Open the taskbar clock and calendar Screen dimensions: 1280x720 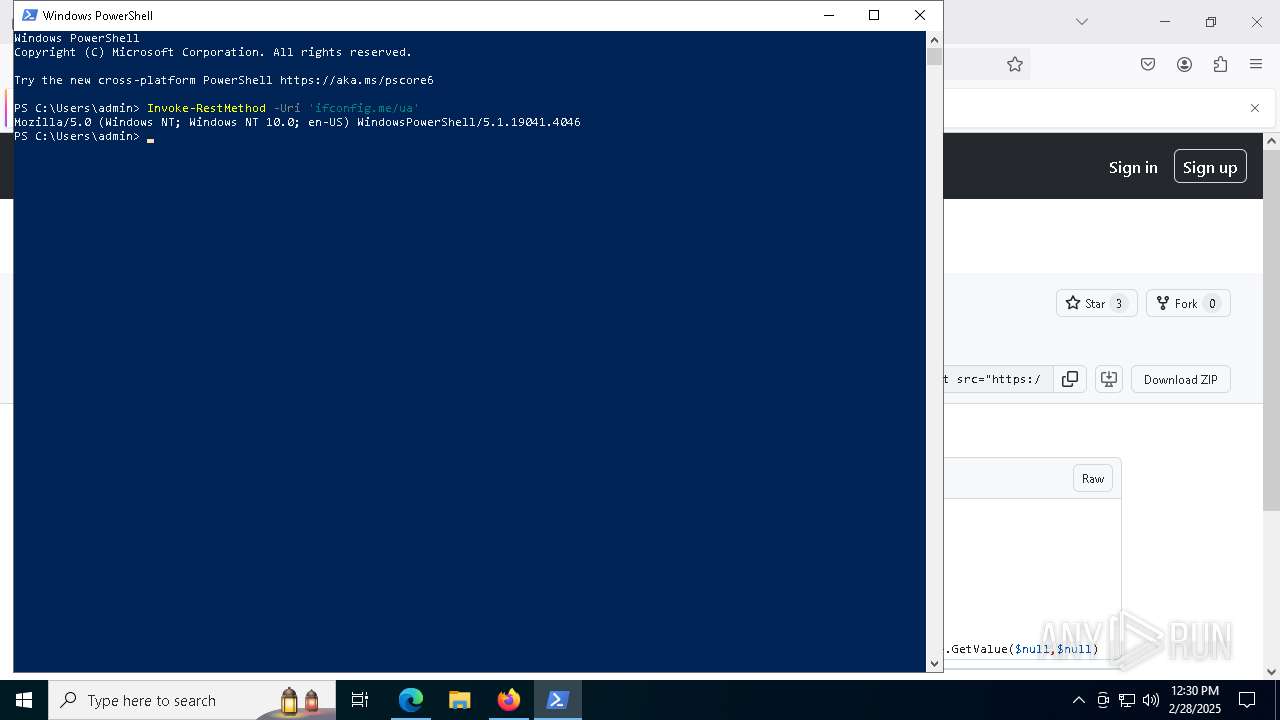tap(1194, 700)
